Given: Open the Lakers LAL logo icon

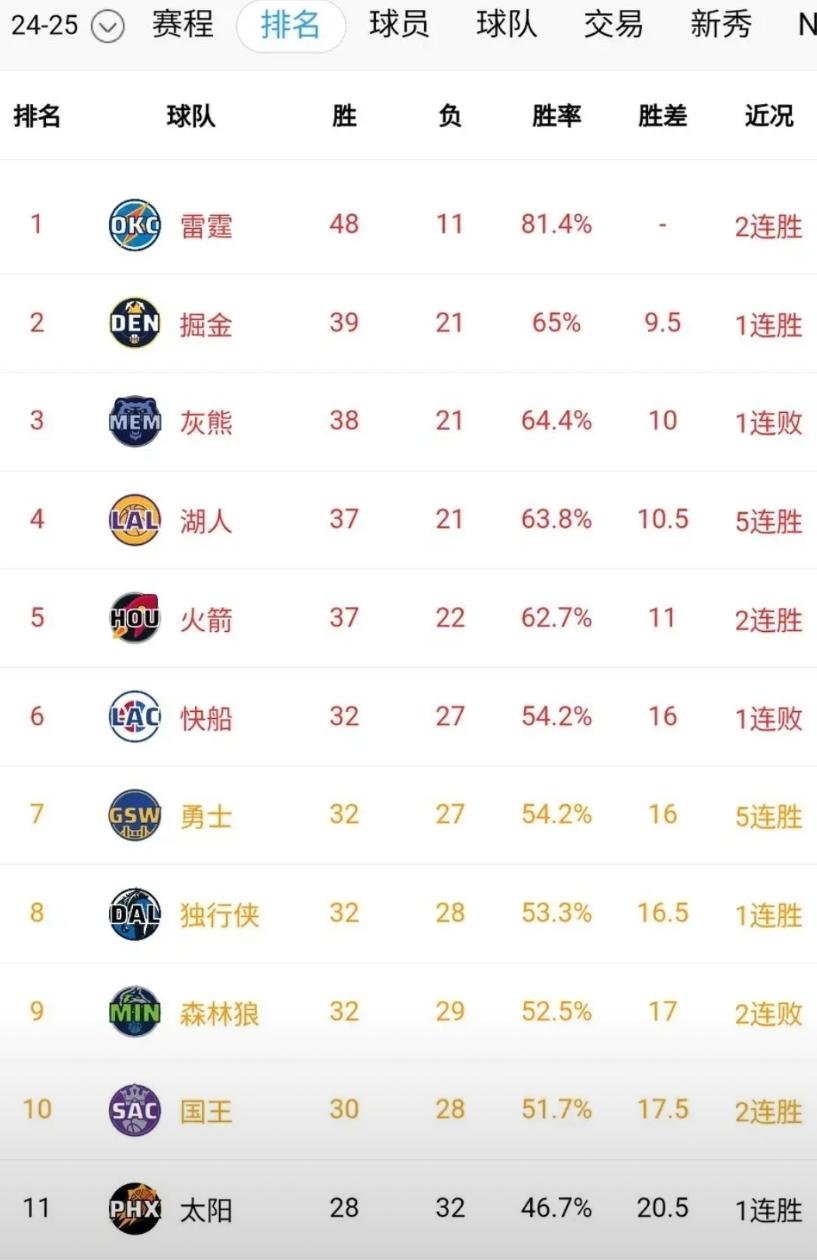Looking at the screenshot, I should 135,519.
